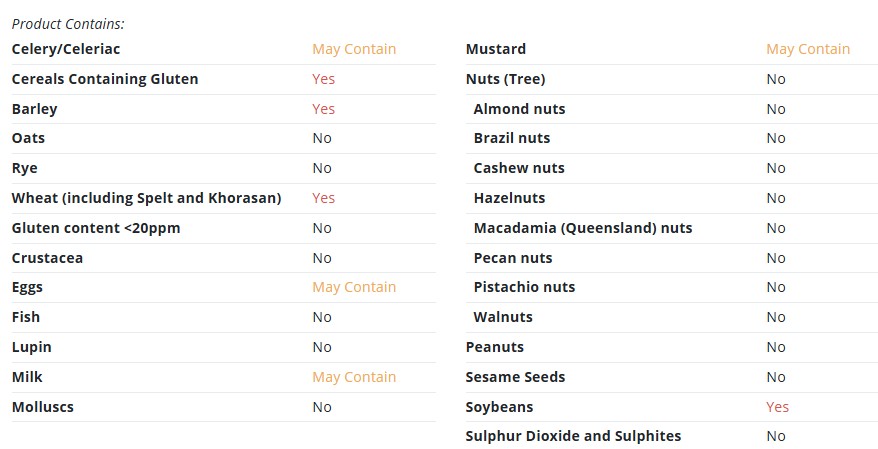The width and height of the screenshot is (878, 449).
Task: Click the Sesame Seeds label
Action: [515, 377]
